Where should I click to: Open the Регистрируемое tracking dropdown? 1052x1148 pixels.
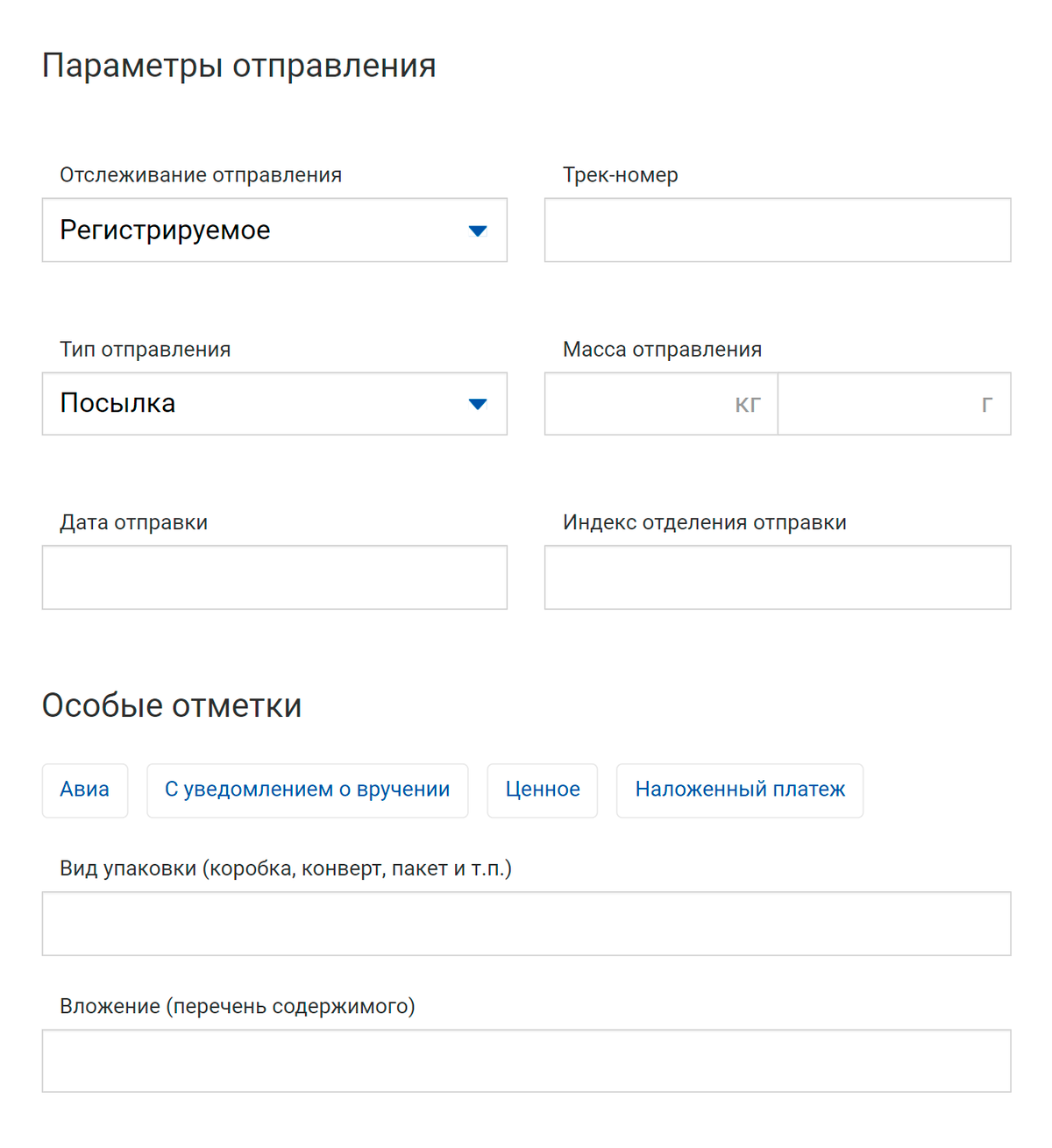click(x=263, y=230)
